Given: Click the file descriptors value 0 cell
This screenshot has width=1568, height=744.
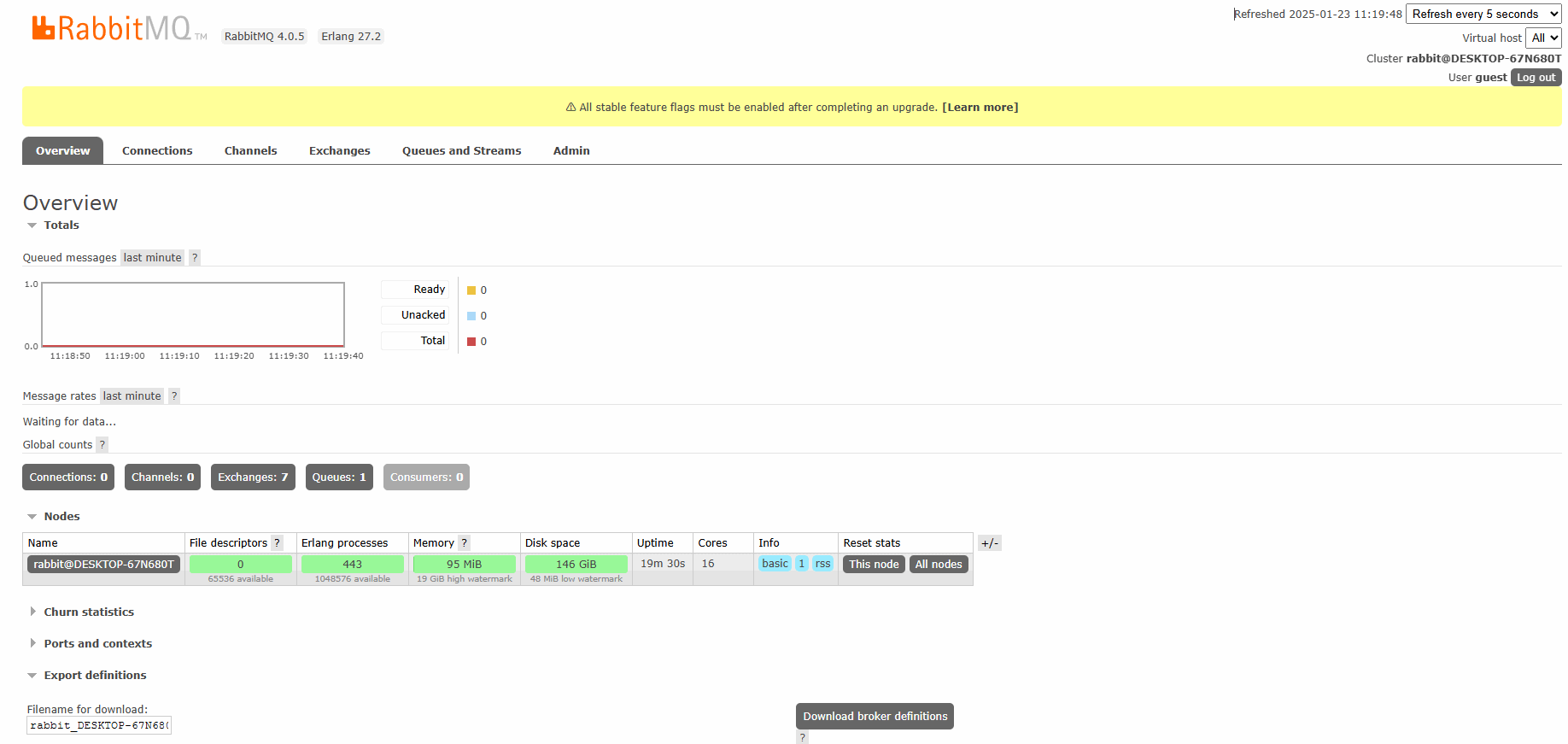Looking at the screenshot, I should 240,564.
